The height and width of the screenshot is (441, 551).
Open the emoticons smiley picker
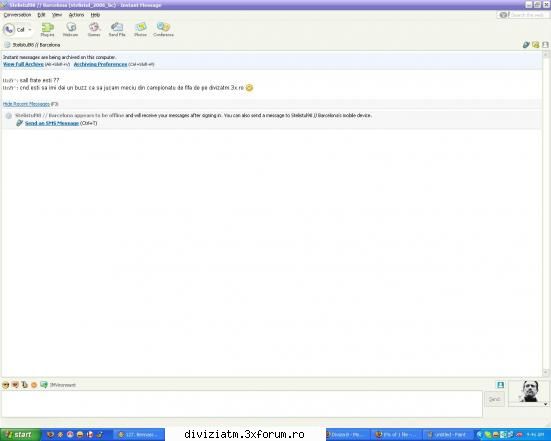5,385
